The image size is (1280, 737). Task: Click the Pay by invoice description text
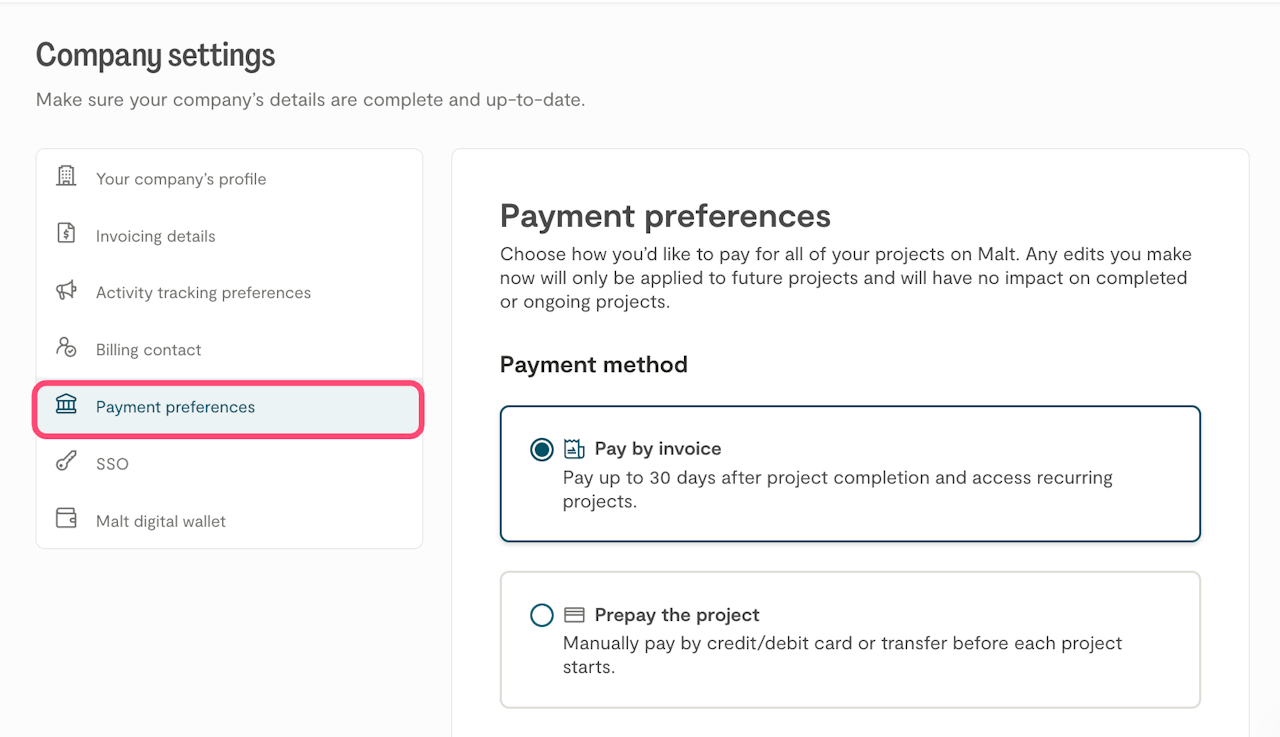(x=837, y=490)
